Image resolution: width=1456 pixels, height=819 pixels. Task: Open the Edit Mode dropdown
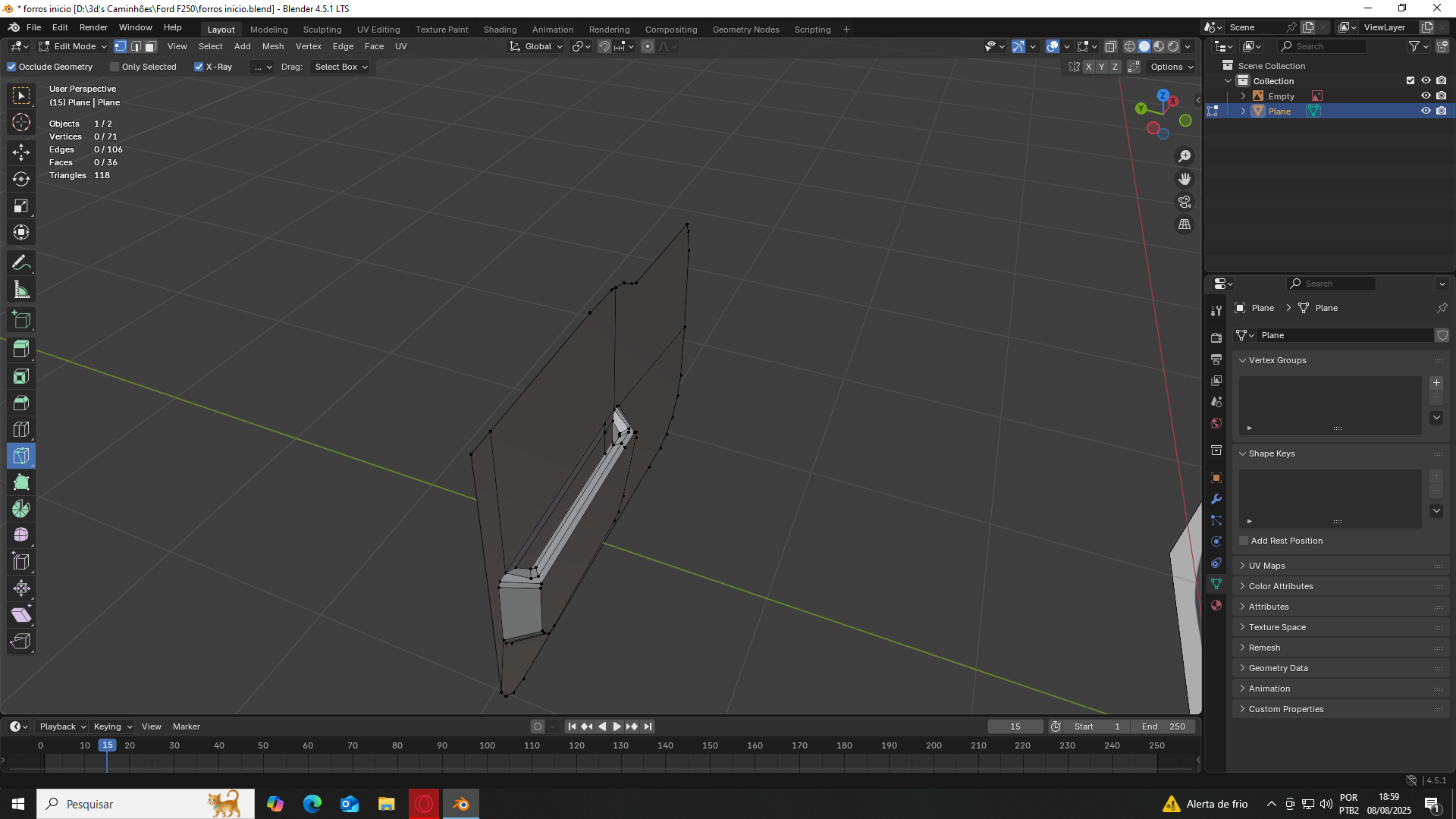click(x=73, y=46)
